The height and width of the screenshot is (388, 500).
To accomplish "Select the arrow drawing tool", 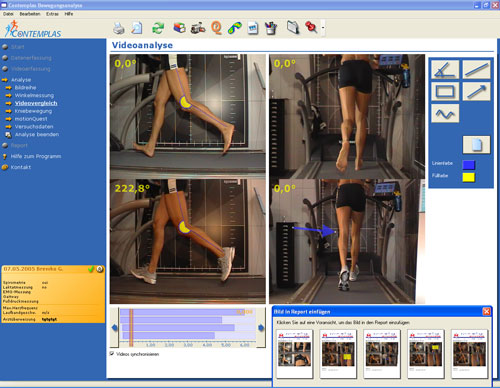I will [x=477, y=91].
